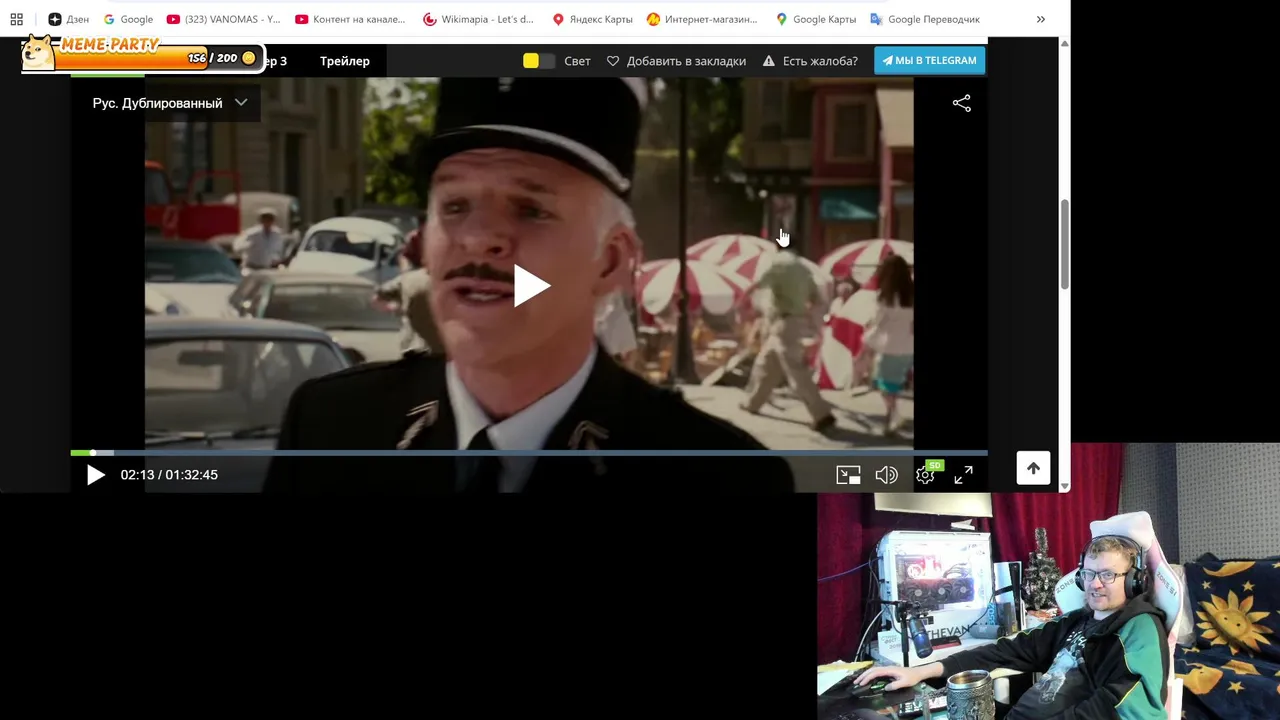Open player quality settings gear icon
1280x720 pixels.
coord(925,475)
